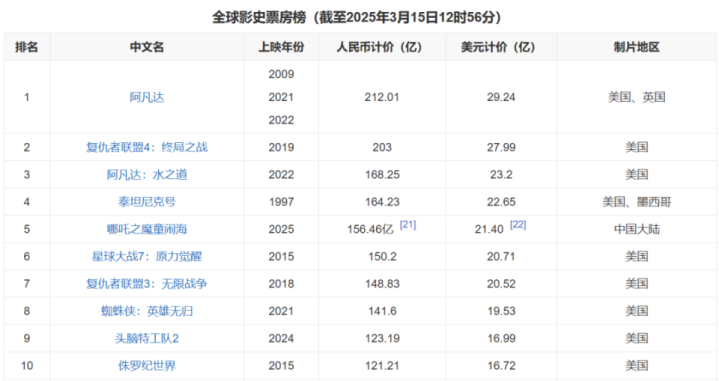This screenshot has height=381, width=719.
Task: Click the 制片地区 column header
Action: coord(636,47)
